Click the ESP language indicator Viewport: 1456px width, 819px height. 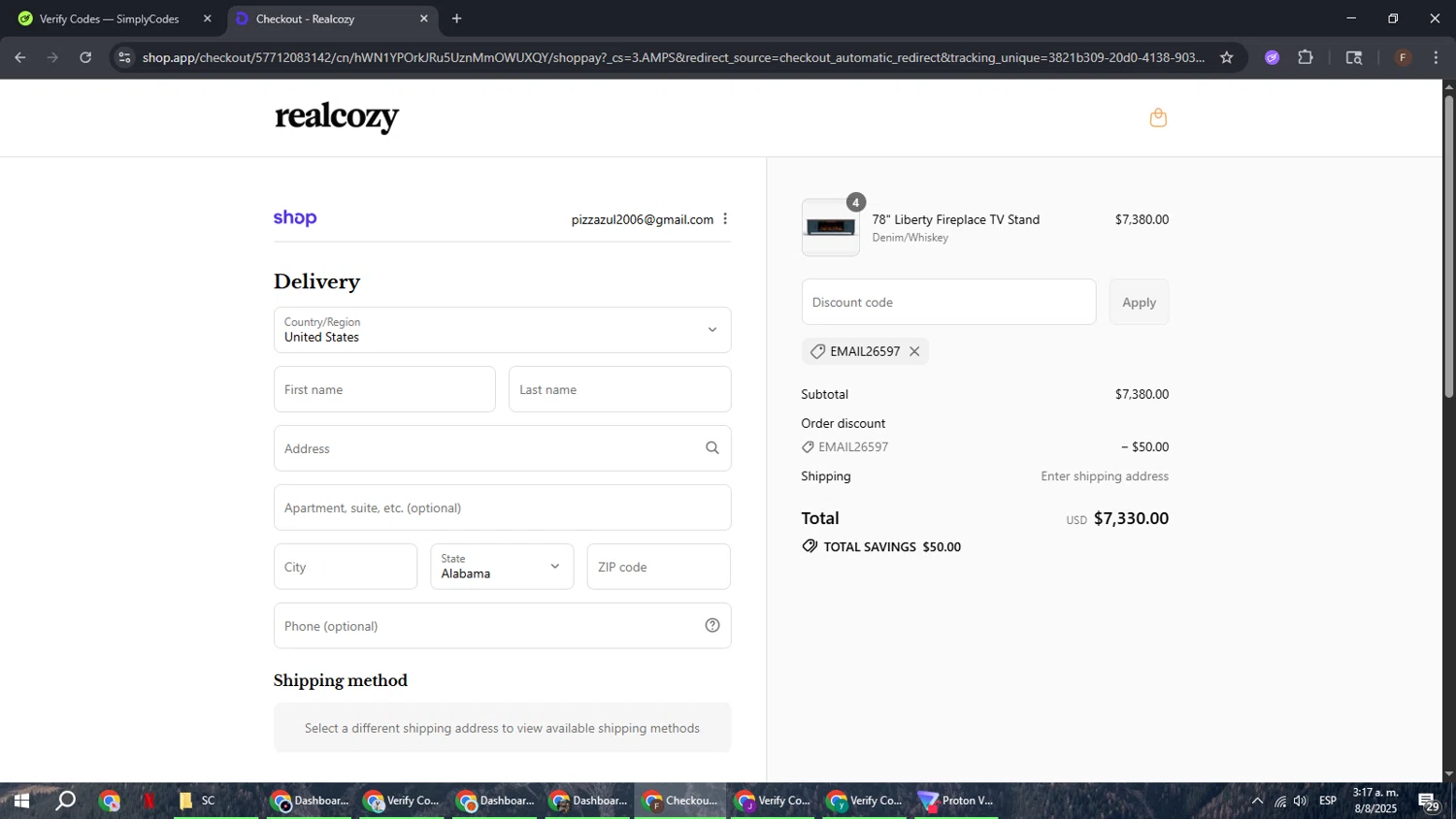click(x=1328, y=801)
